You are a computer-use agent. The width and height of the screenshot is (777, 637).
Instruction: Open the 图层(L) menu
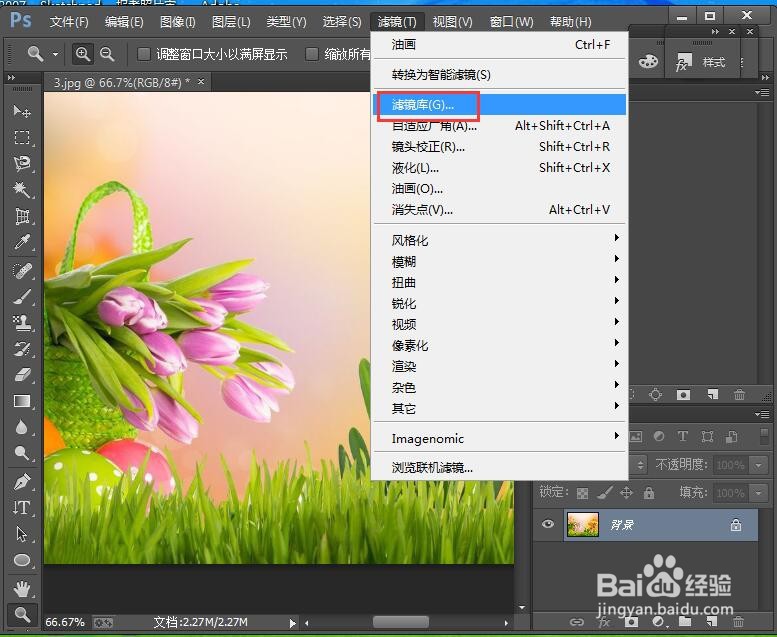231,22
